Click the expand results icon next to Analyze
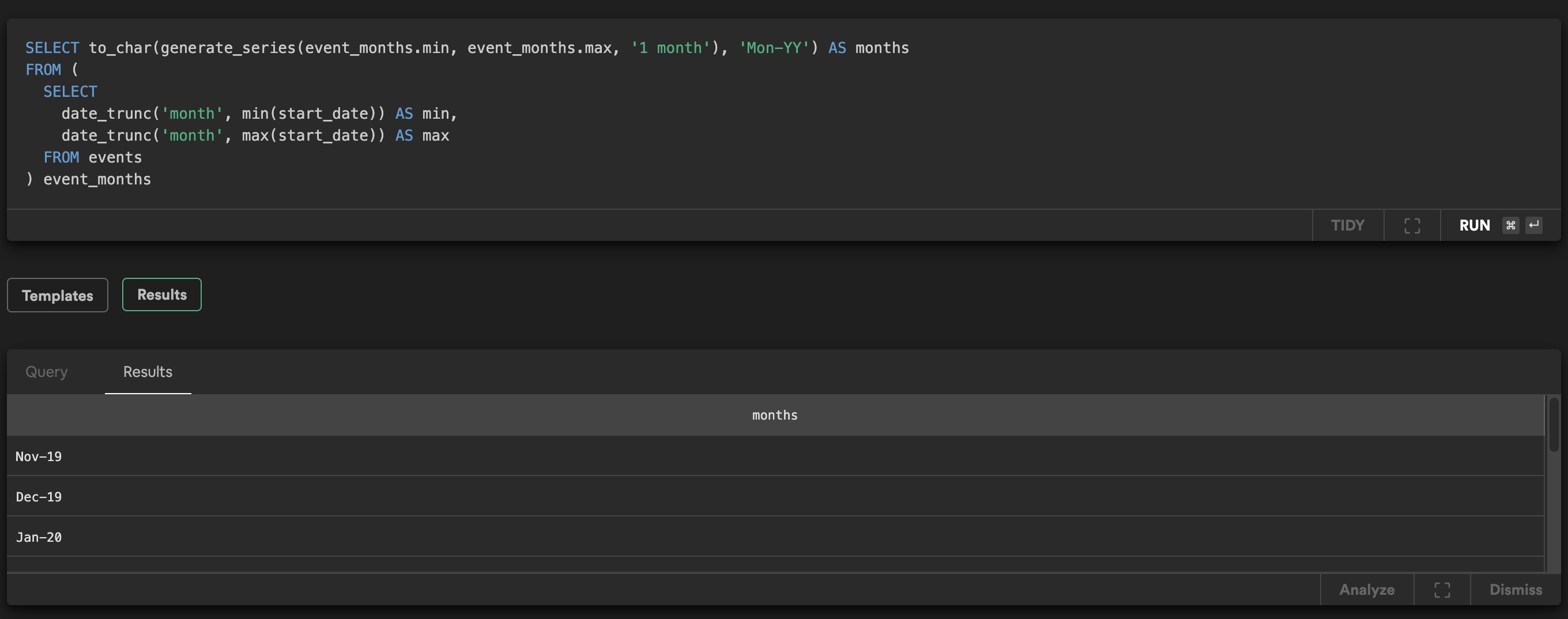Image resolution: width=1568 pixels, height=619 pixels. (1441, 588)
